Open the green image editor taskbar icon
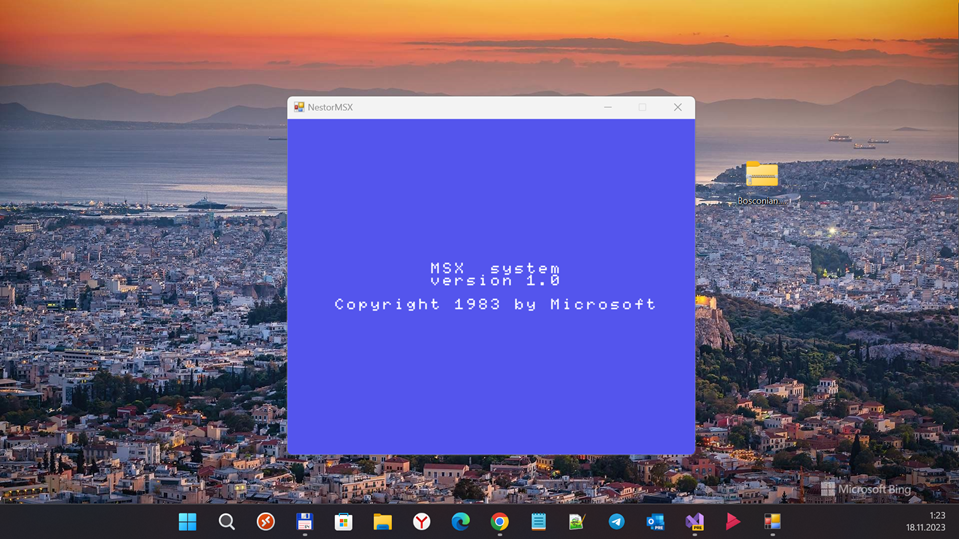Viewport: 959px width, 539px height. pos(577,521)
